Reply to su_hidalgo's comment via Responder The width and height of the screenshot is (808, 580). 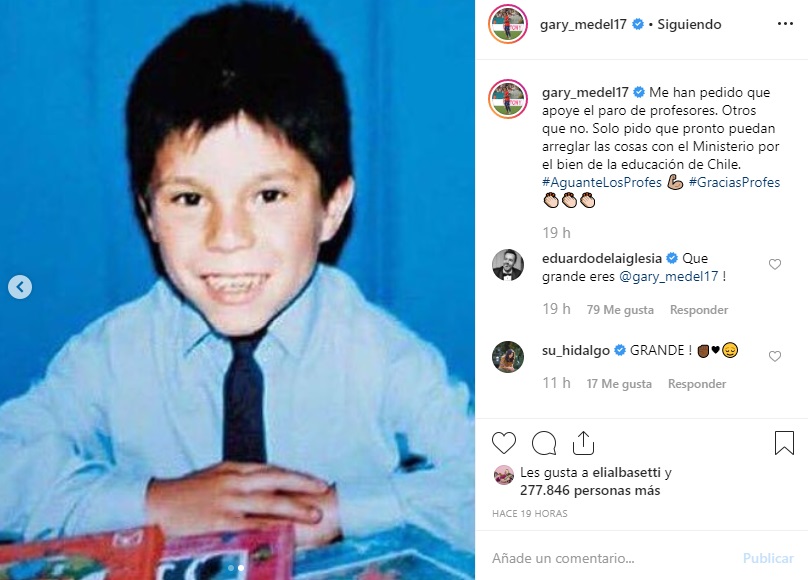coord(697,384)
